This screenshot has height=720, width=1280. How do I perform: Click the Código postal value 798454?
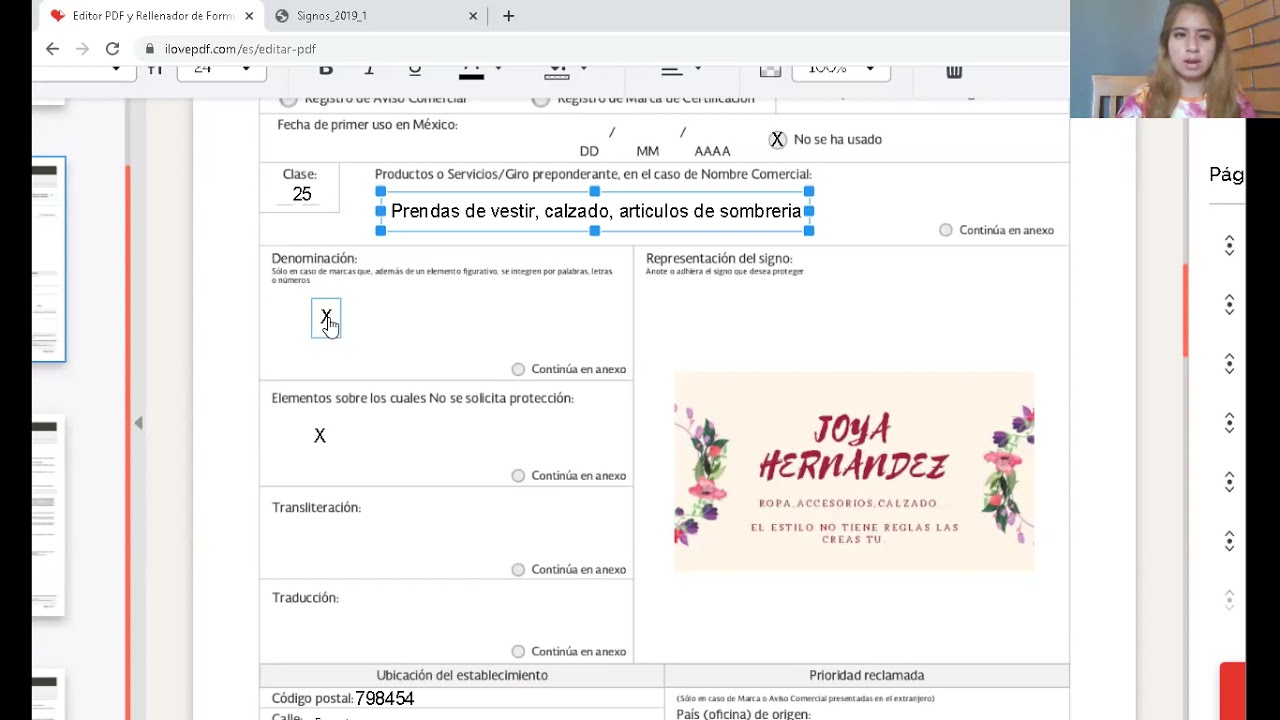pyautogui.click(x=385, y=698)
